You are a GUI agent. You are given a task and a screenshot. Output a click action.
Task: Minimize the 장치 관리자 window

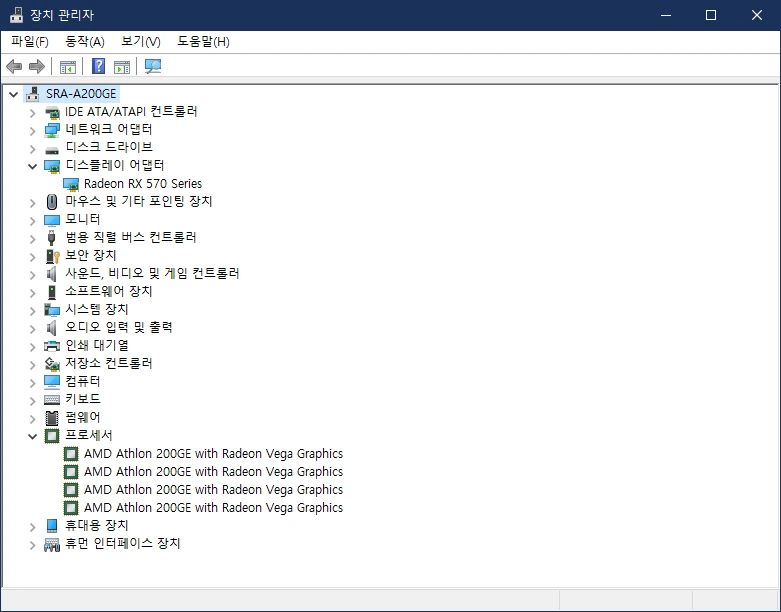pyautogui.click(x=665, y=15)
